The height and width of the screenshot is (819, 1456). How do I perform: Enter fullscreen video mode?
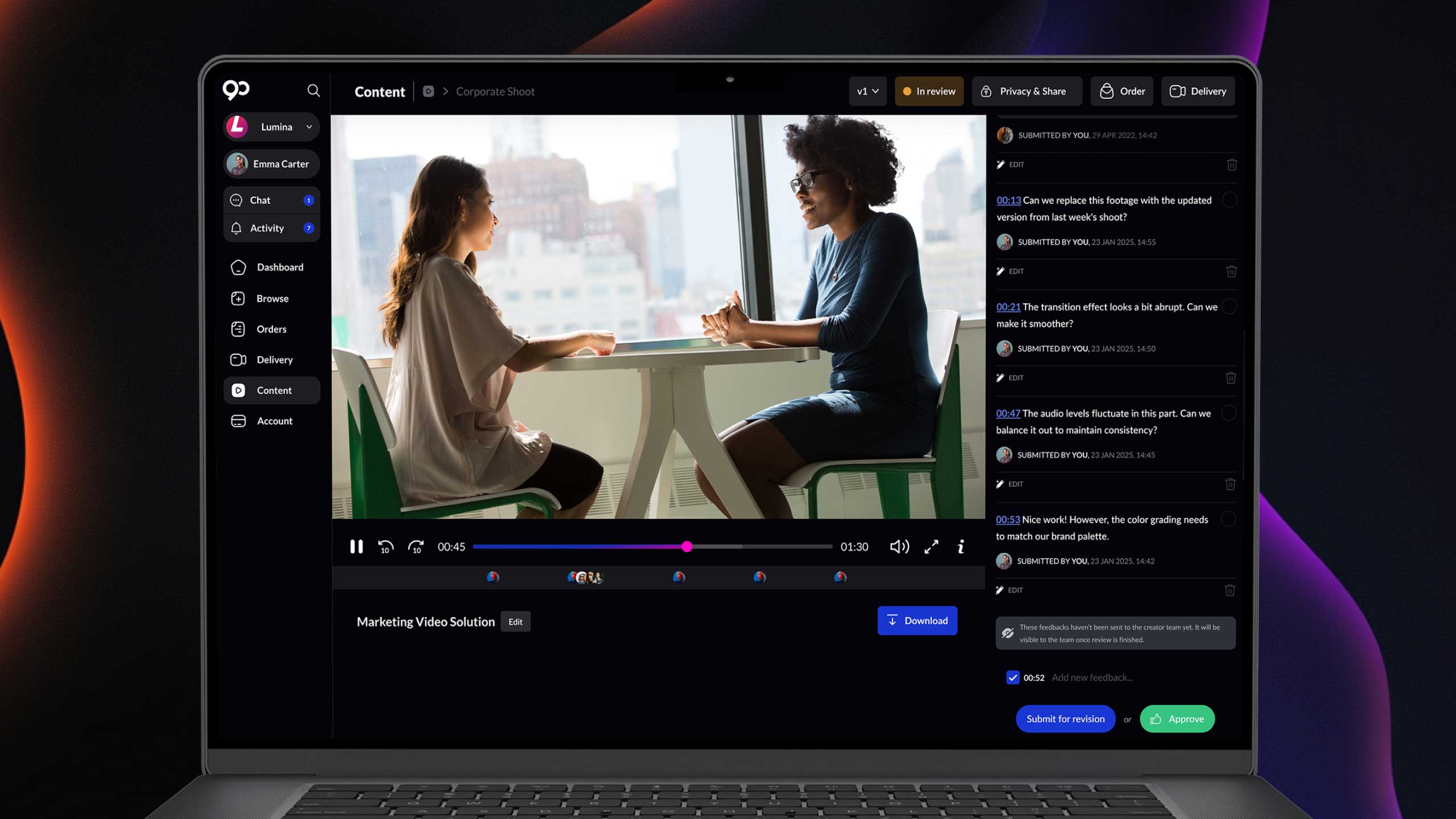point(932,547)
